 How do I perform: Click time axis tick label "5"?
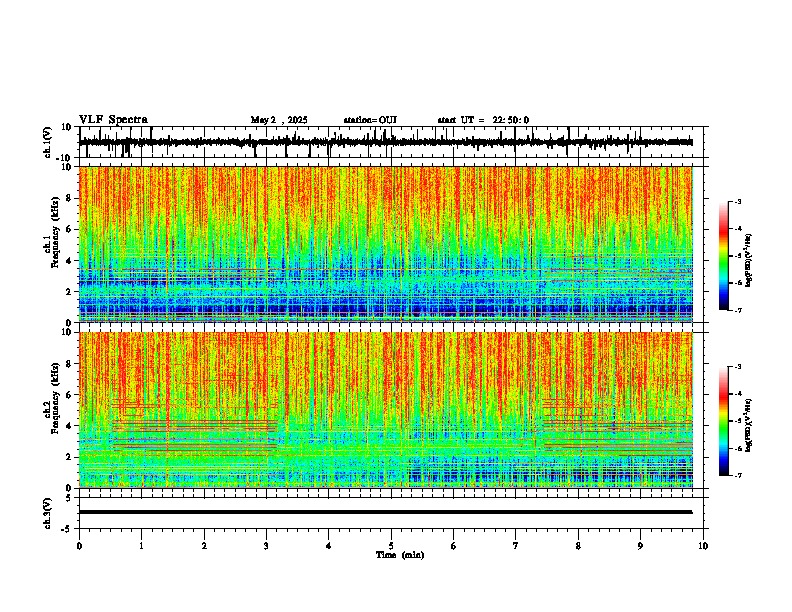pyautogui.click(x=391, y=546)
